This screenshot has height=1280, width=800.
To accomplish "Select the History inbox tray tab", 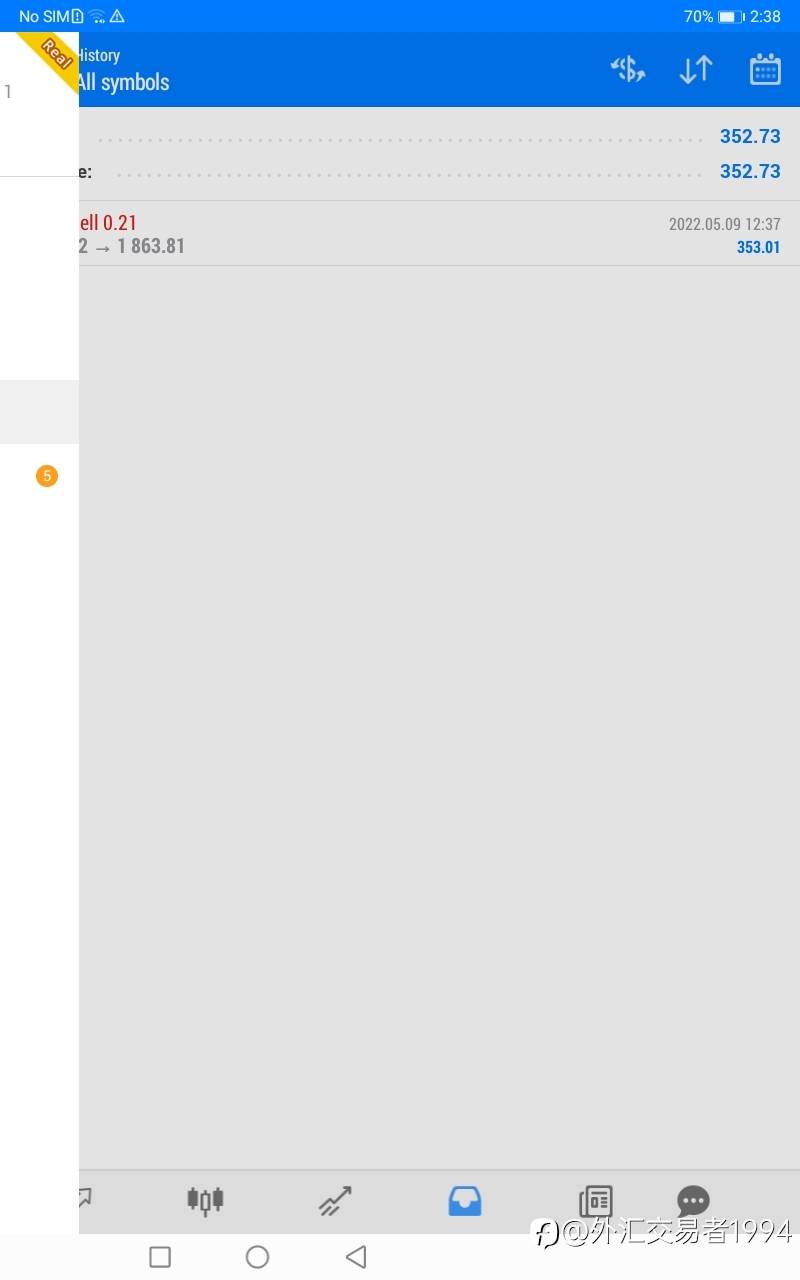I will point(465,1200).
